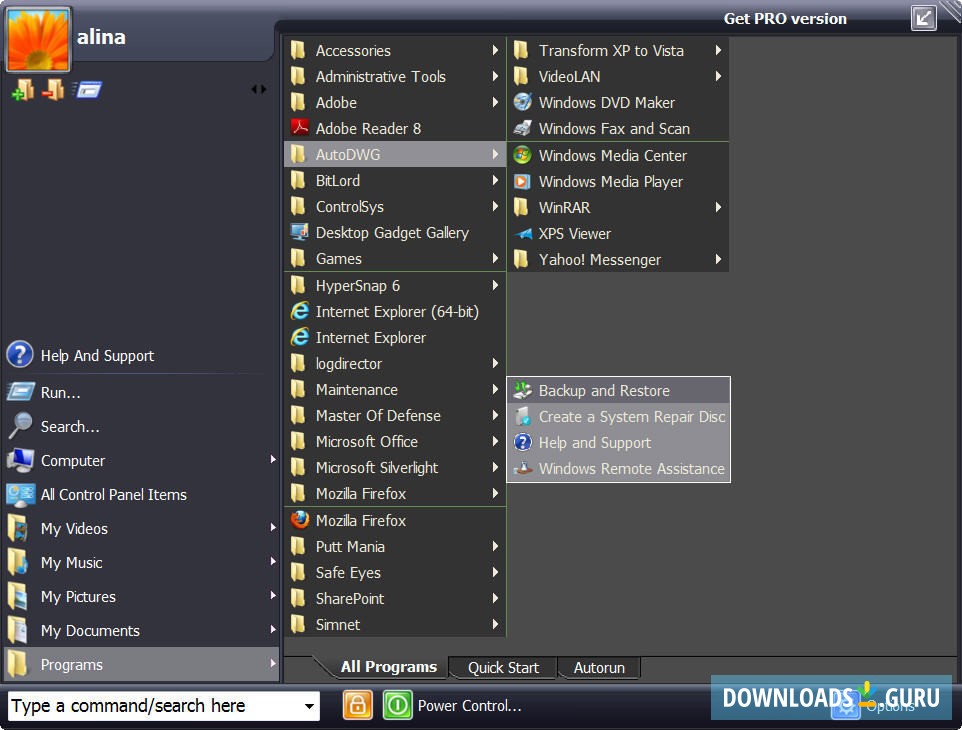
Task: Click the orange flower user avatar
Action: point(38,40)
